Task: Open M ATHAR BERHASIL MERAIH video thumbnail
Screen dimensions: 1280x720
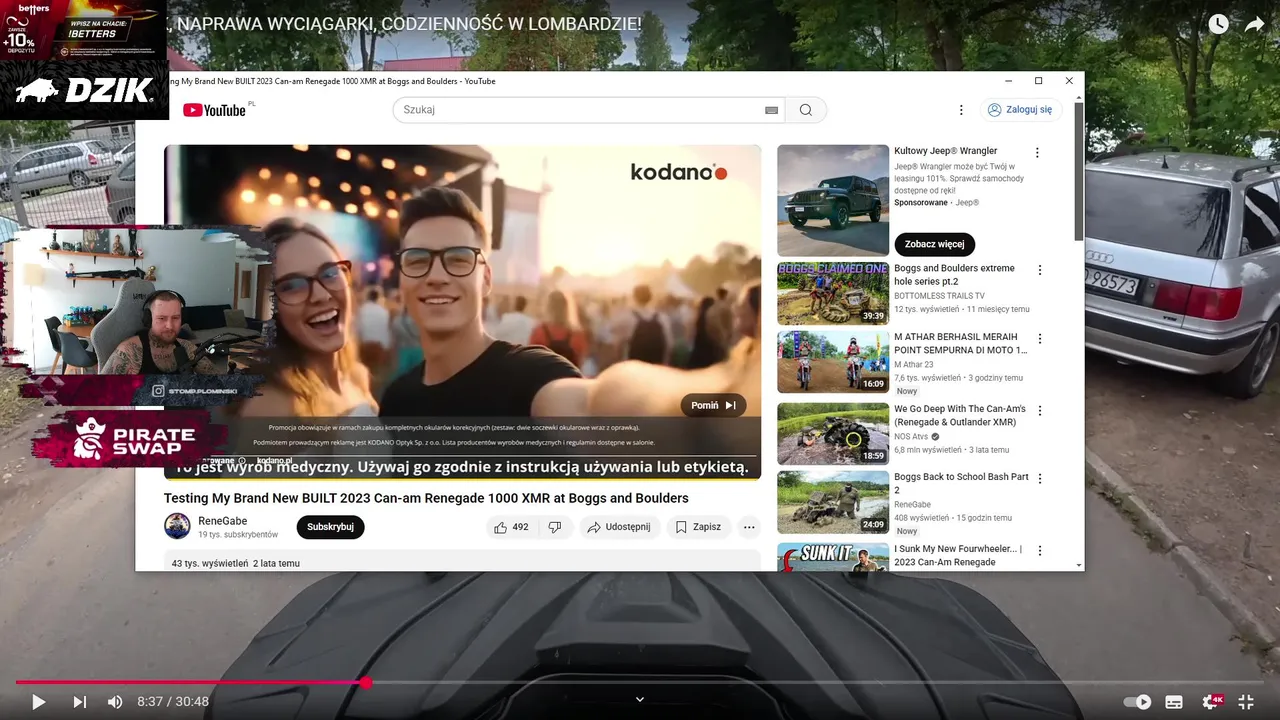Action: [833, 362]
